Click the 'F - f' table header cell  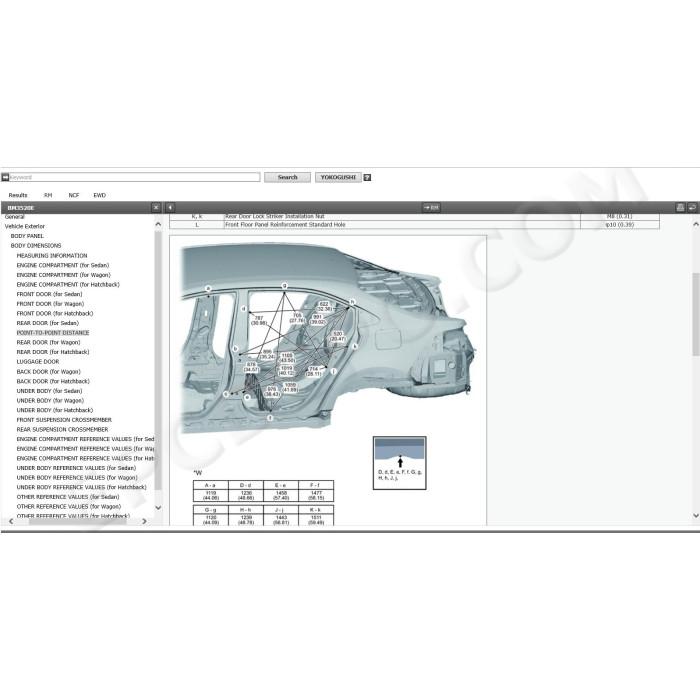[316, 485]
